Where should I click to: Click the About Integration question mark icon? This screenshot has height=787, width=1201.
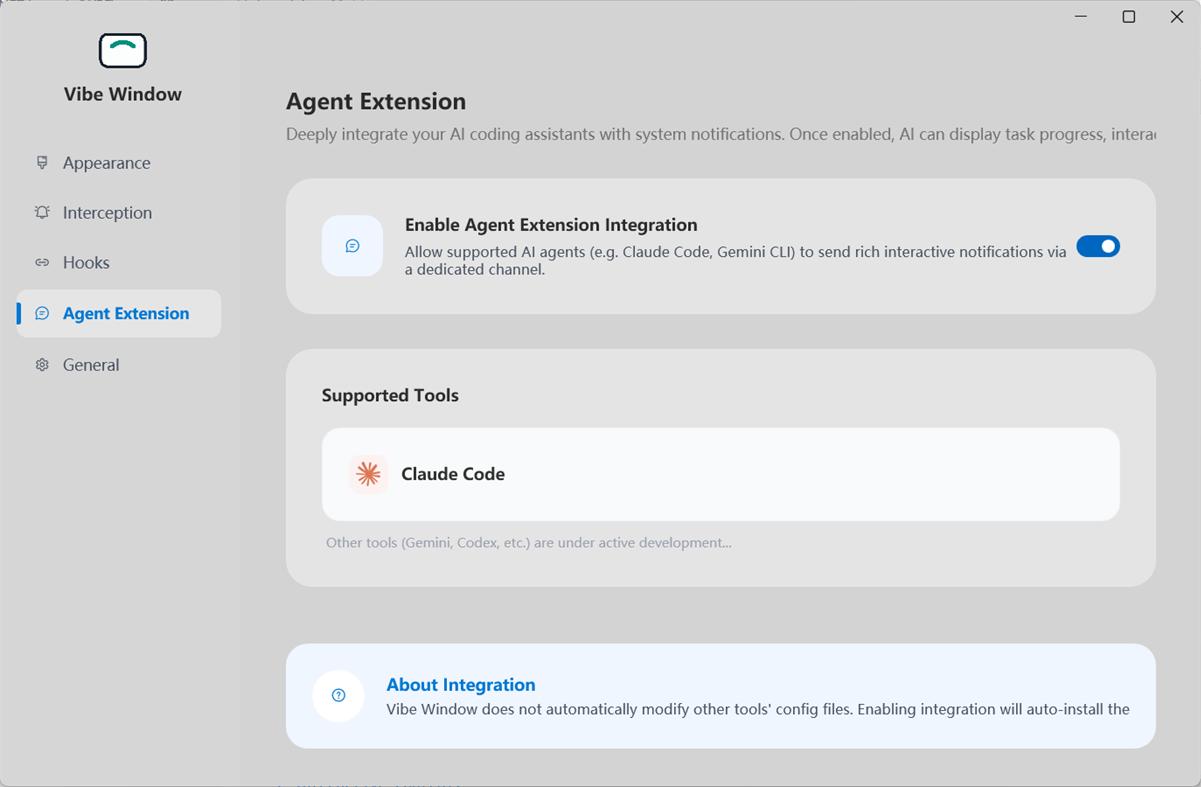[338, 695]
